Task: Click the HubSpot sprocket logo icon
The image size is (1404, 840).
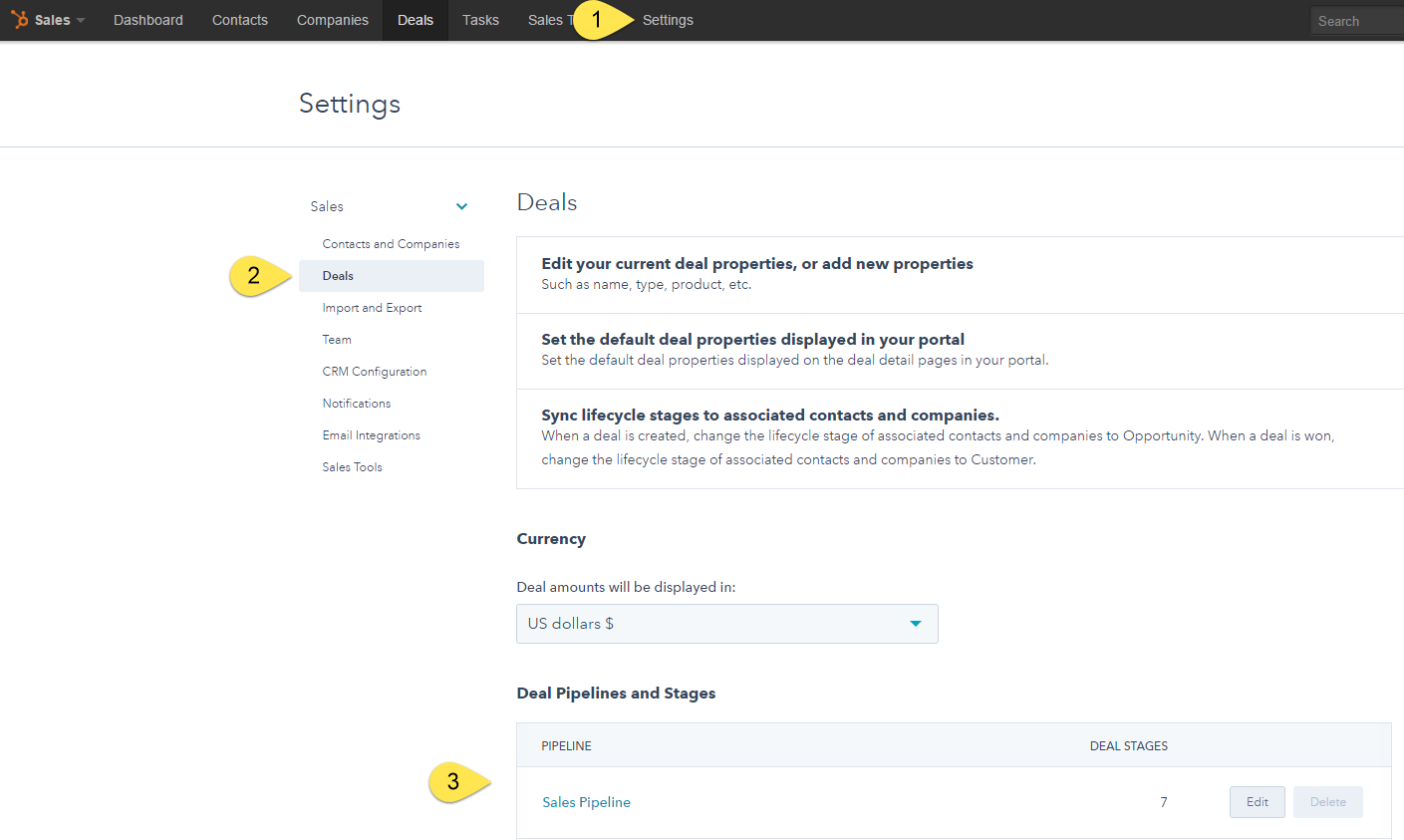Action: [x=20, y=20]
